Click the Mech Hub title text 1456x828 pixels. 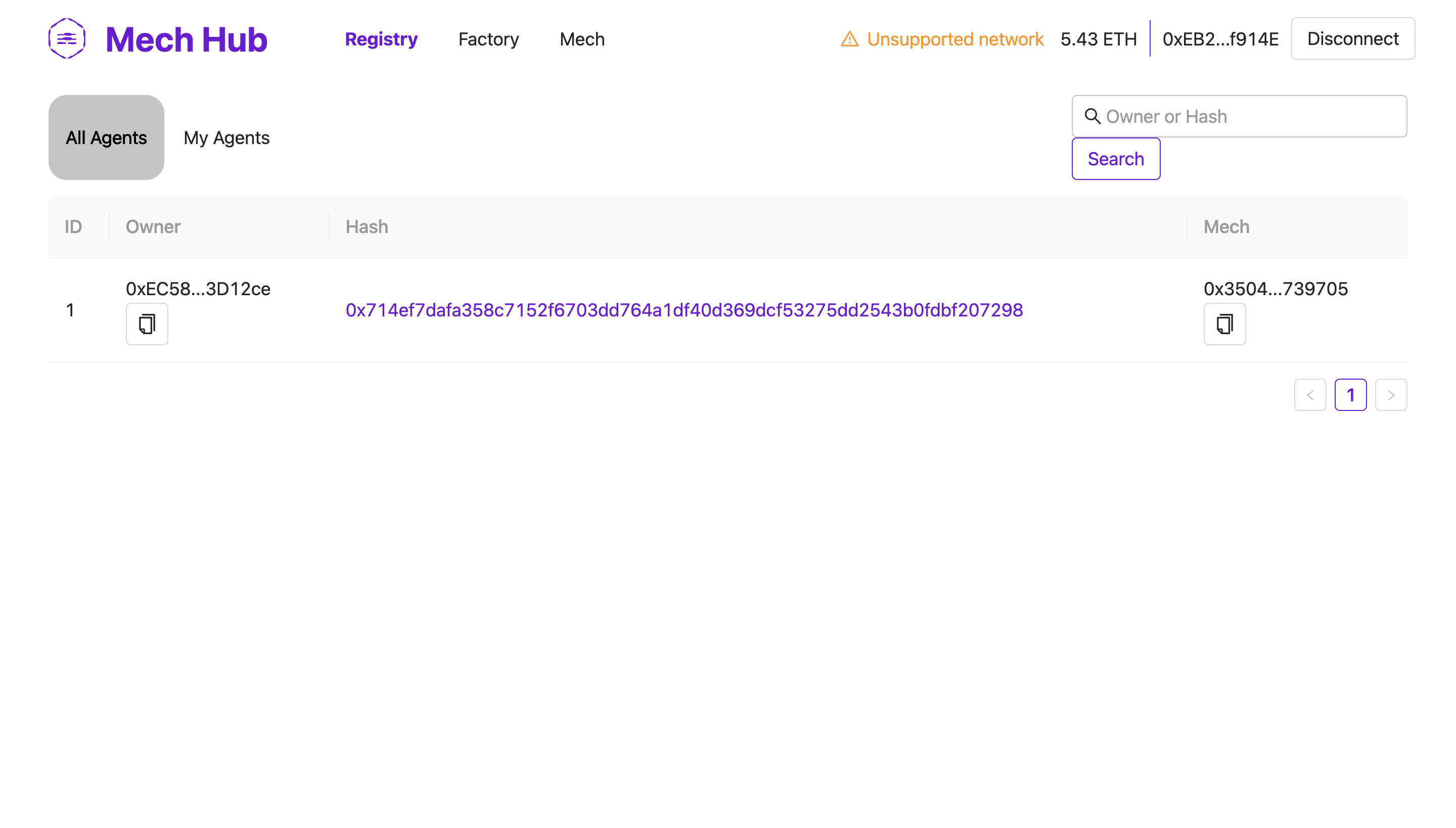[x=186, y=39]
